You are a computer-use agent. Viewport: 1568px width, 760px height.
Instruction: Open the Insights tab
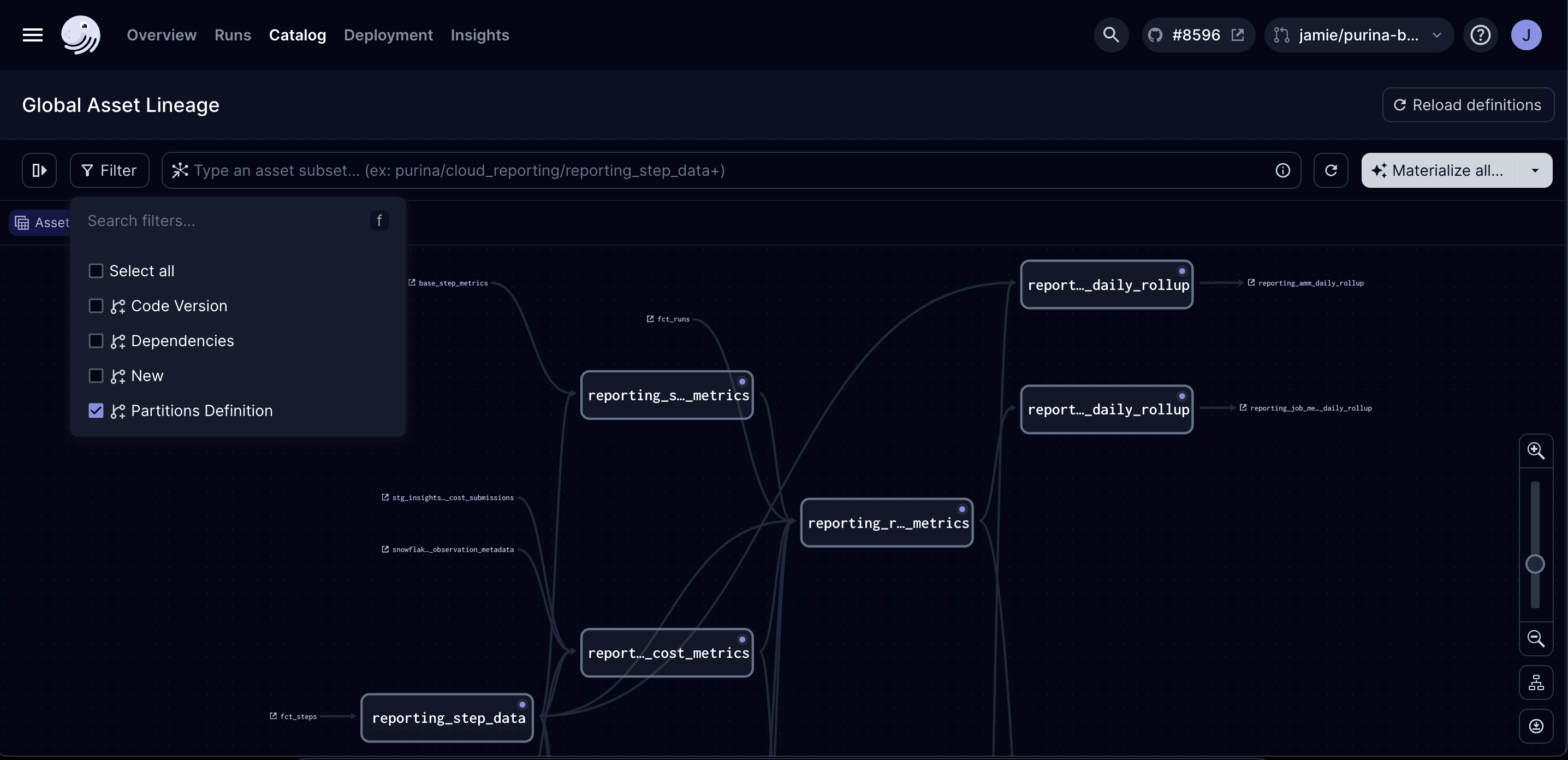coord(480,35)
